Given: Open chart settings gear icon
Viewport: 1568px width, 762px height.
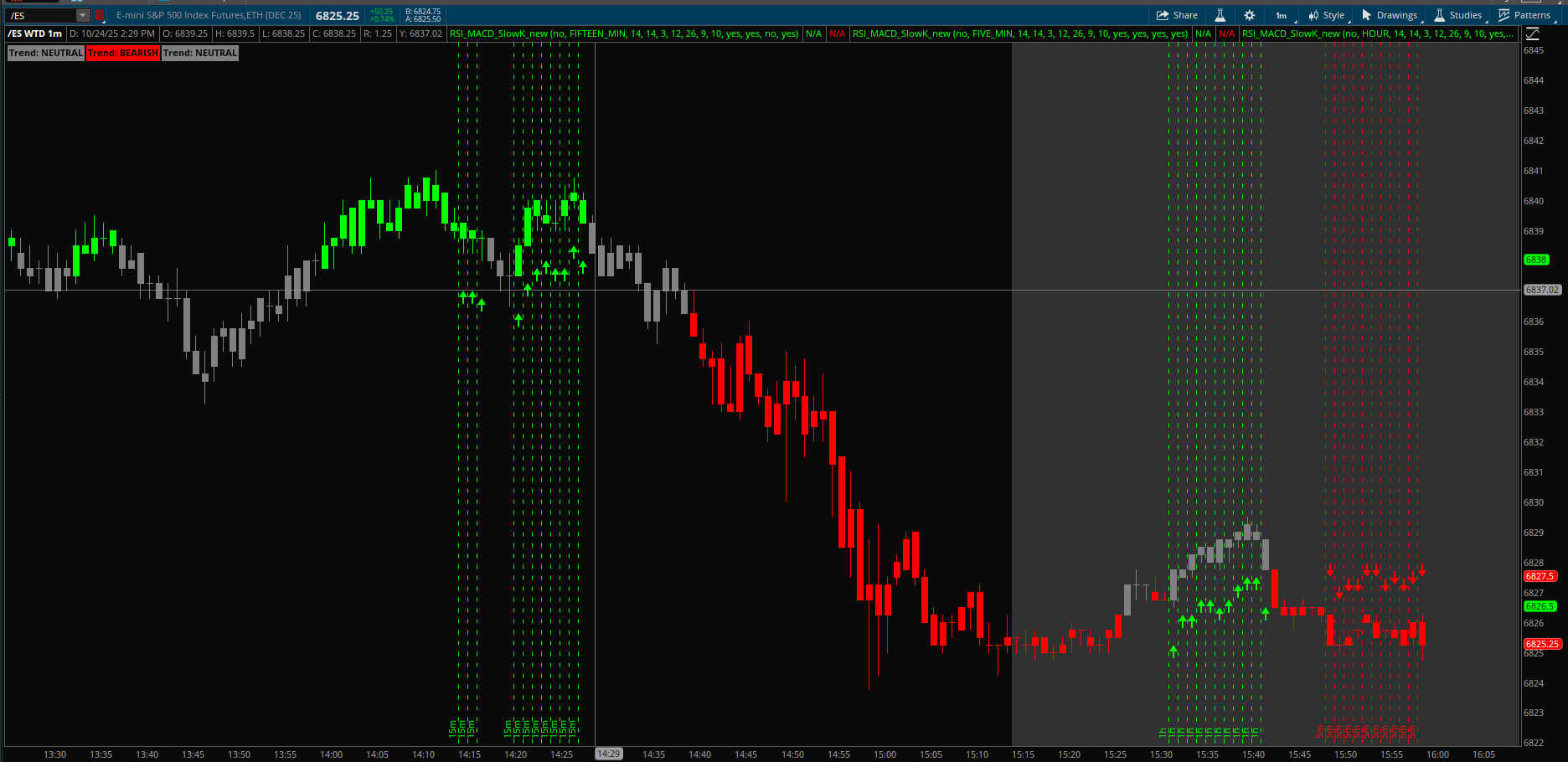Looking at the screenshot, I should pyautogui.click(x=1249, y=15).
